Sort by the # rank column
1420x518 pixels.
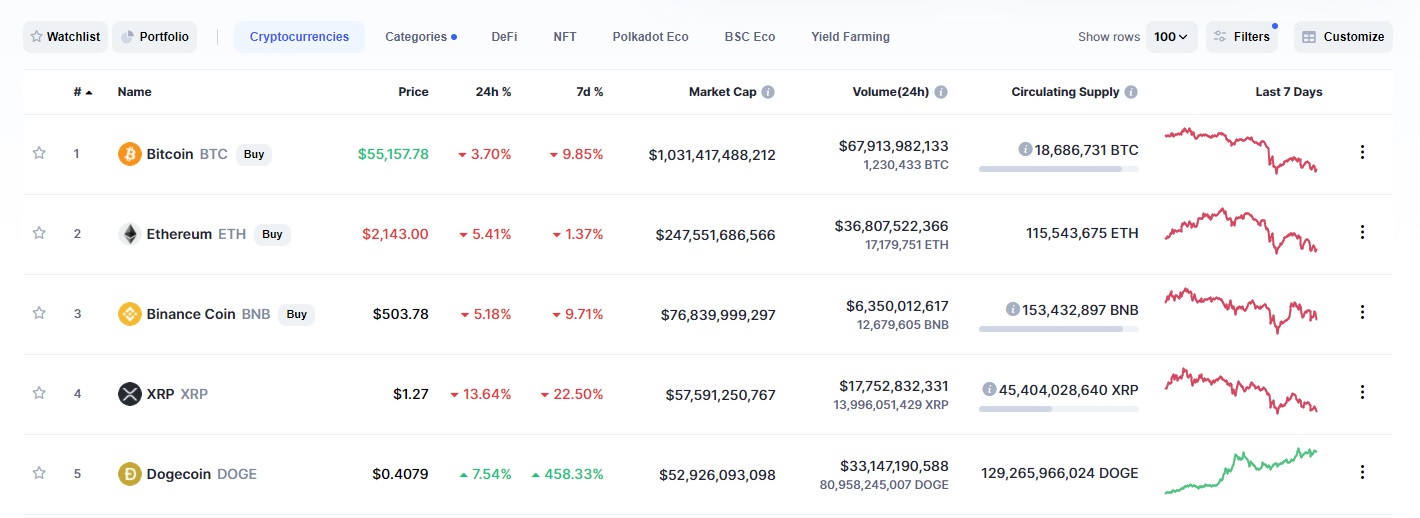point(83,92)
